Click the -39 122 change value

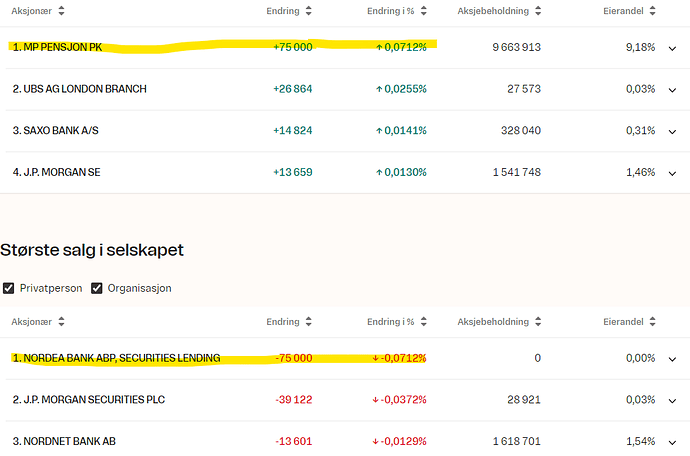[x=294, y=400]
